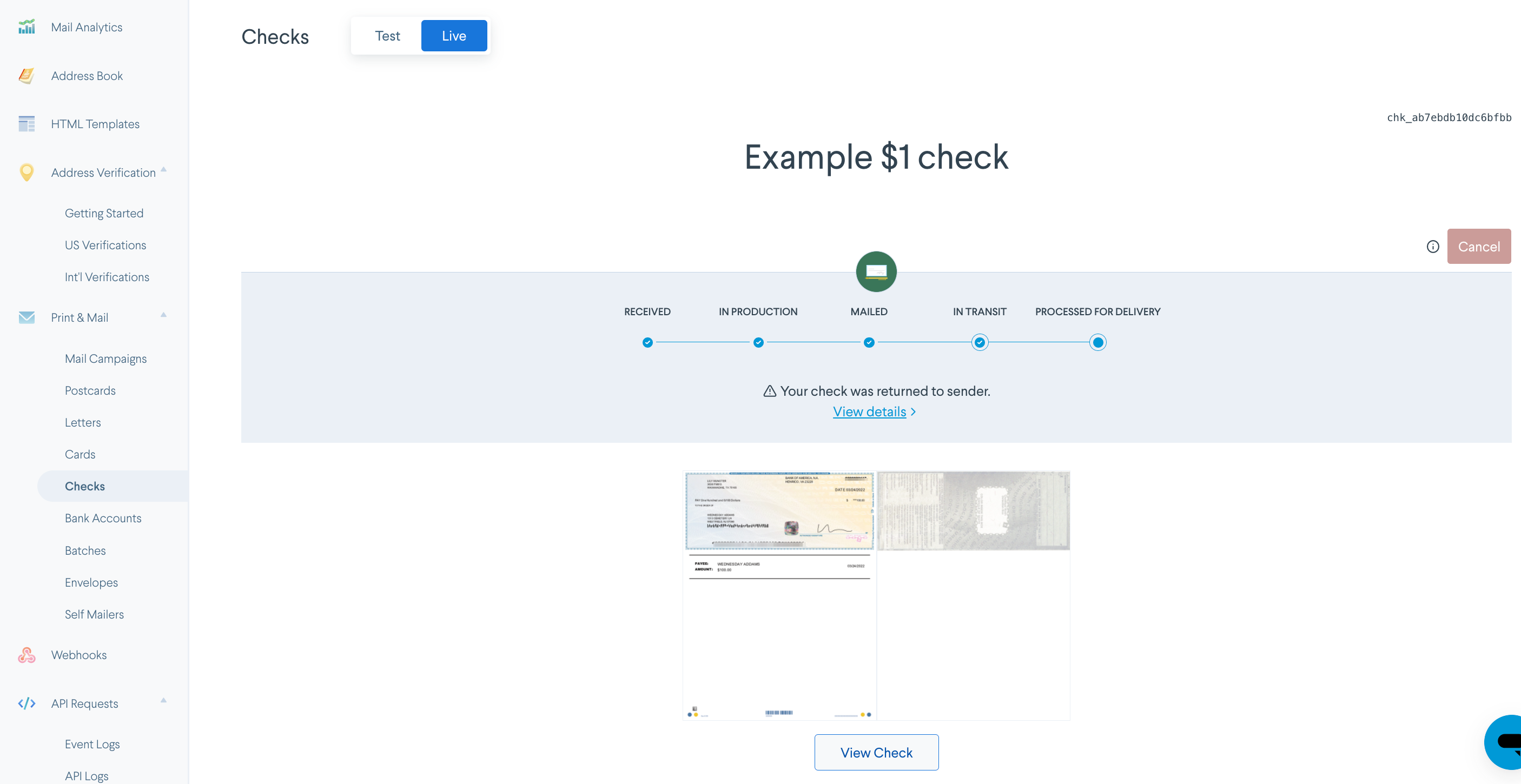Viewport: 1521px width, 784px height.
Task: Open Getting Started under Address Verification
Action: (x=104, y=213)
